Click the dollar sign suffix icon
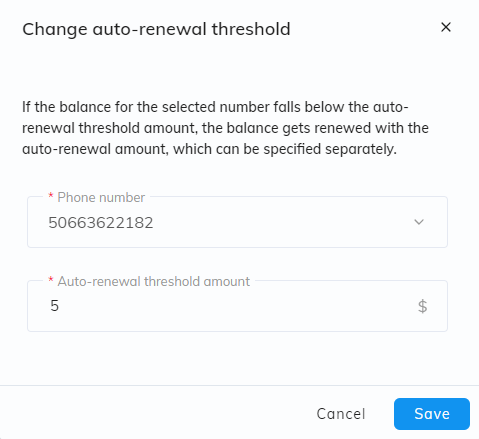Image resolution: width=479 pixels, height=439 pixels. pyautogui.click(x=422, y=306)
